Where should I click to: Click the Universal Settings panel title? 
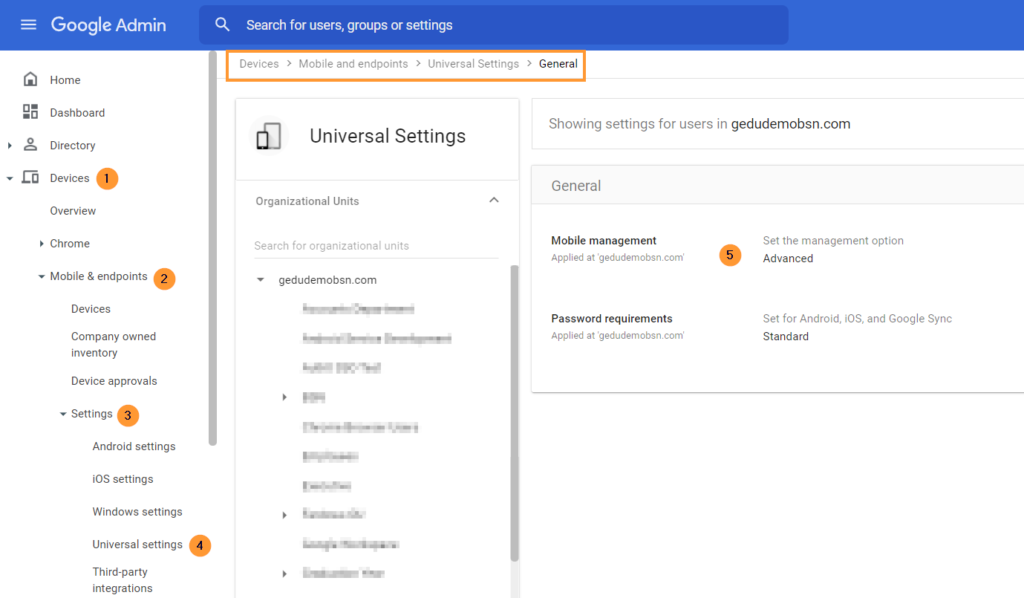387,136
